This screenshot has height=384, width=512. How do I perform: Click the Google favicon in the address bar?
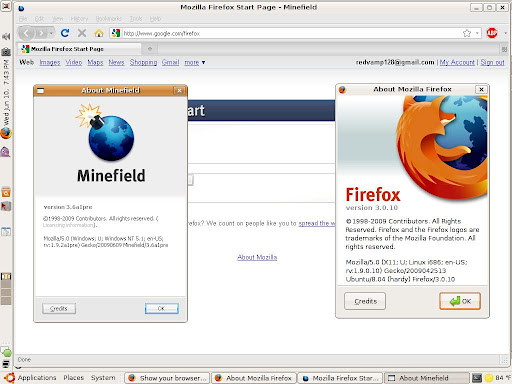(x=116, y=33)
